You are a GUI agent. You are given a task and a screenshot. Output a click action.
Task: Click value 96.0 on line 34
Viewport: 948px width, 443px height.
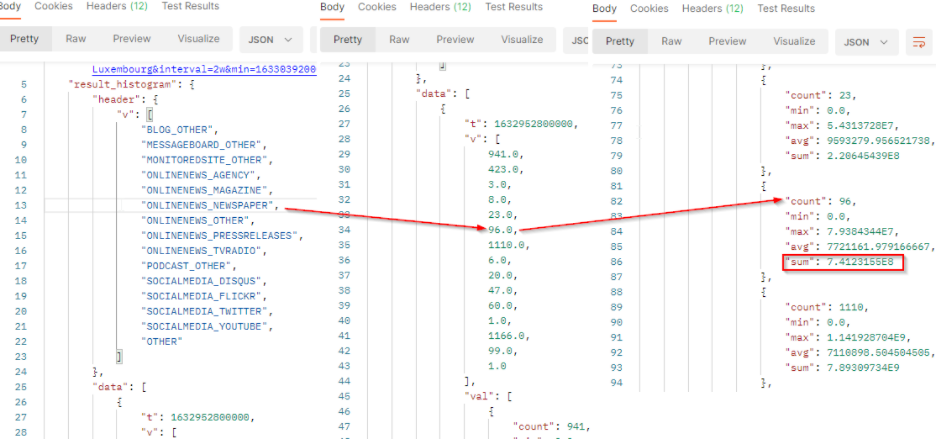click(x=500, y=230)
